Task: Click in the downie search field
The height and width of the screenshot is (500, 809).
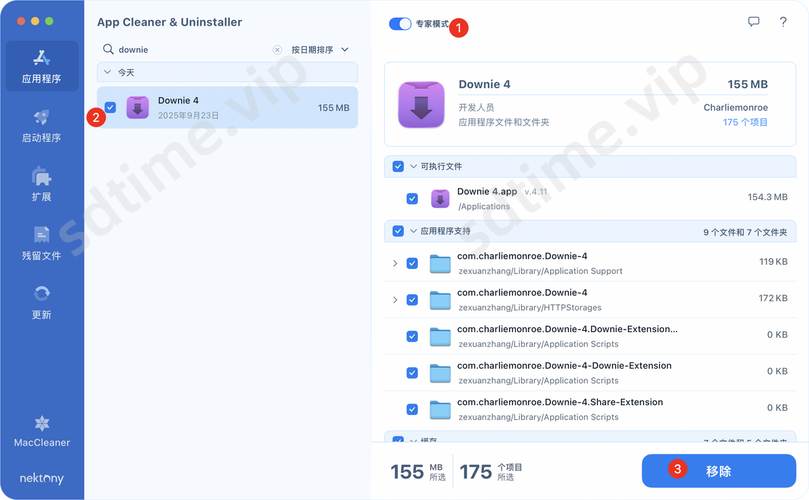Action: (x=193, y=50)
